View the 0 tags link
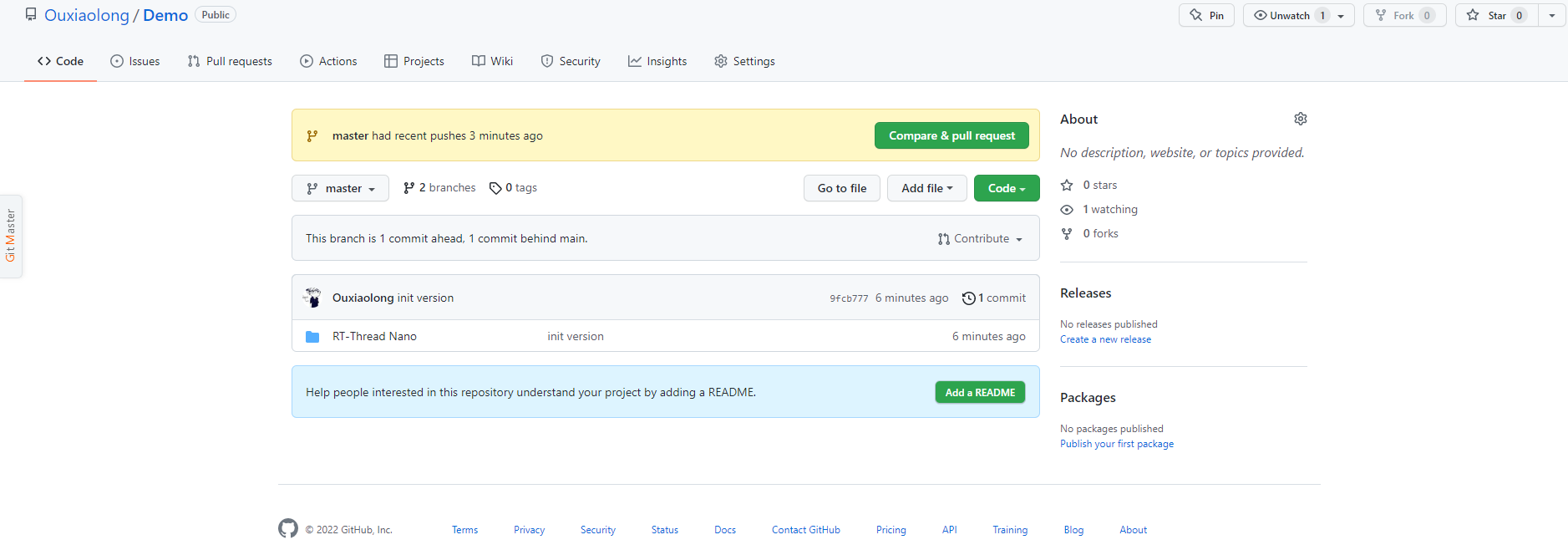The width and height of the screenshot is (1568, 550). point(513,188)
